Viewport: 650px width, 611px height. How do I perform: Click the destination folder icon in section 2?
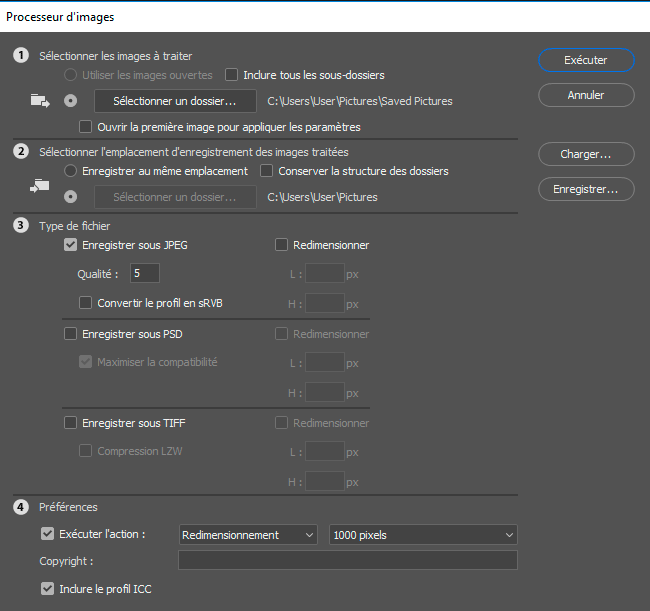click(x=40, y=184)
